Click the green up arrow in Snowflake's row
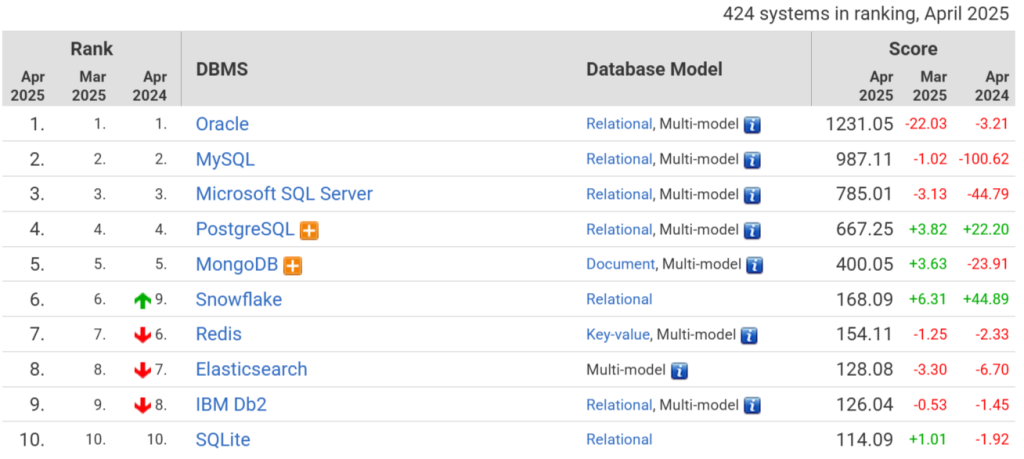The image size is (1024, 459). [x=143, y=300]
